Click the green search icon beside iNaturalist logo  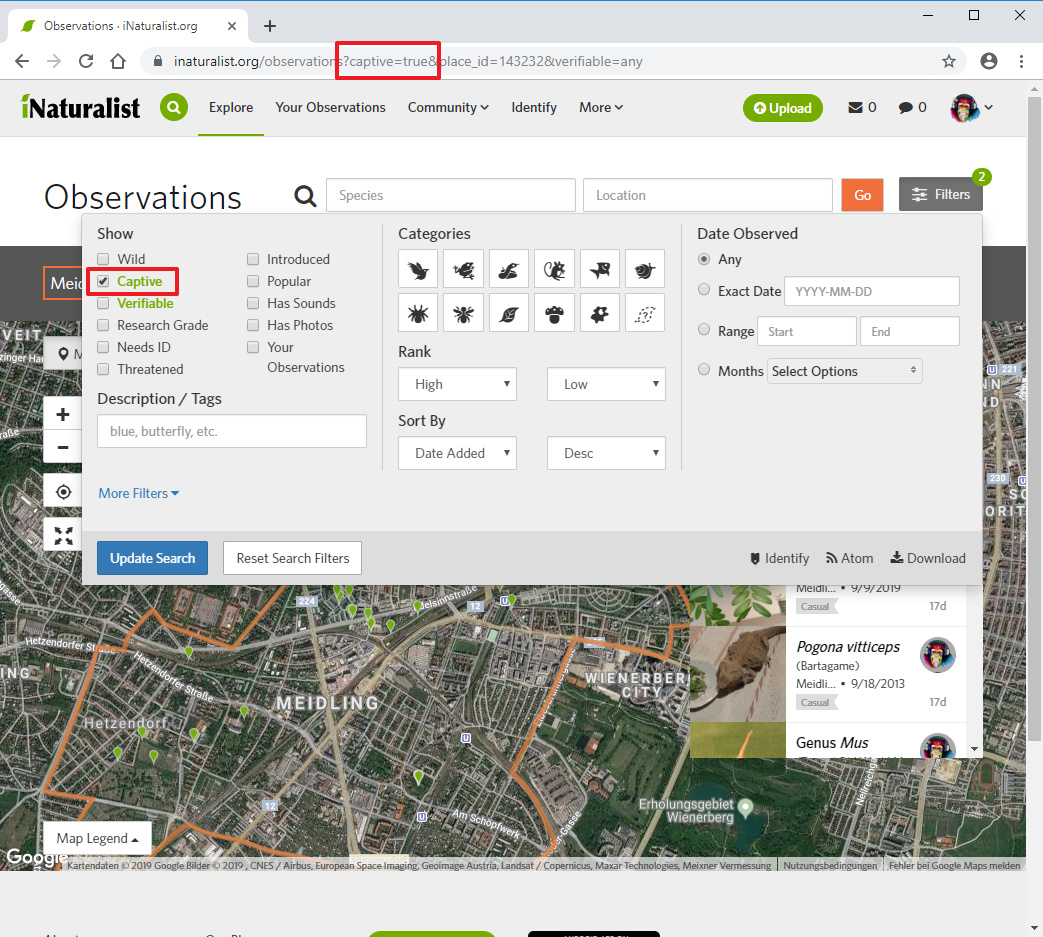tap(174, 107)
